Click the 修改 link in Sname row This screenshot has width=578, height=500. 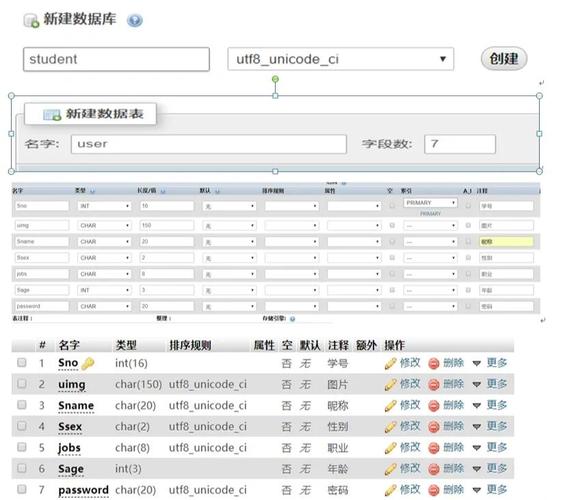tap(410, 405)
